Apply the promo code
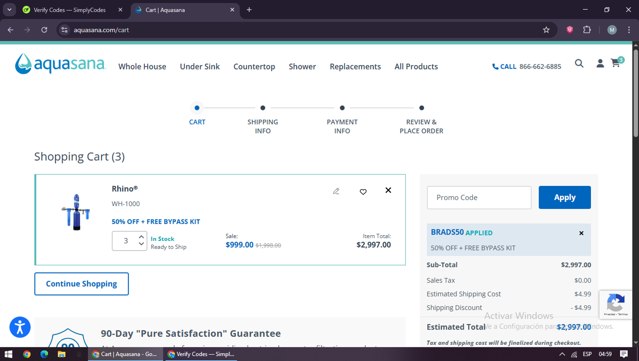The height and width of the screenshot is (361, 639). click(x=564, y=198)
